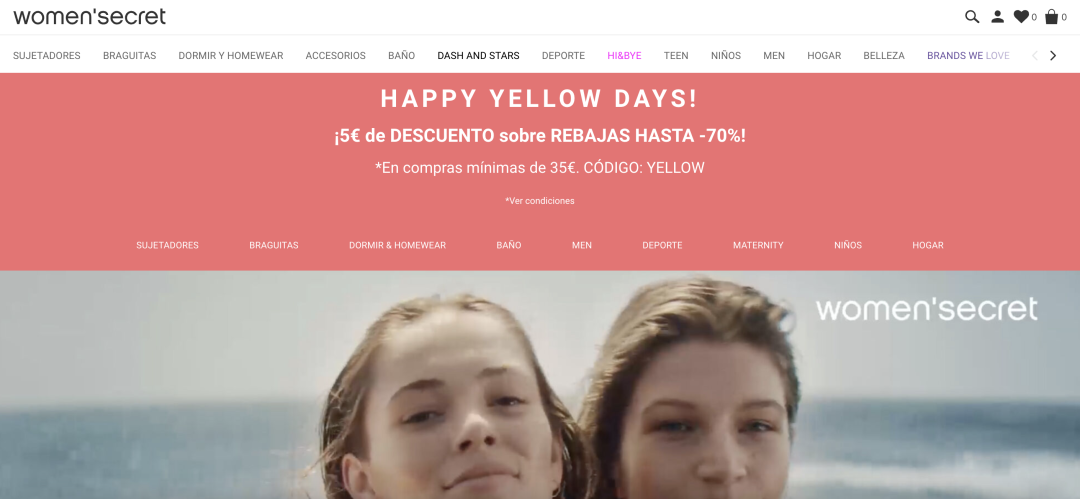Click the hero video of two women
The height and width of the screenshot is (499, 1080).
tap(540, 385)
